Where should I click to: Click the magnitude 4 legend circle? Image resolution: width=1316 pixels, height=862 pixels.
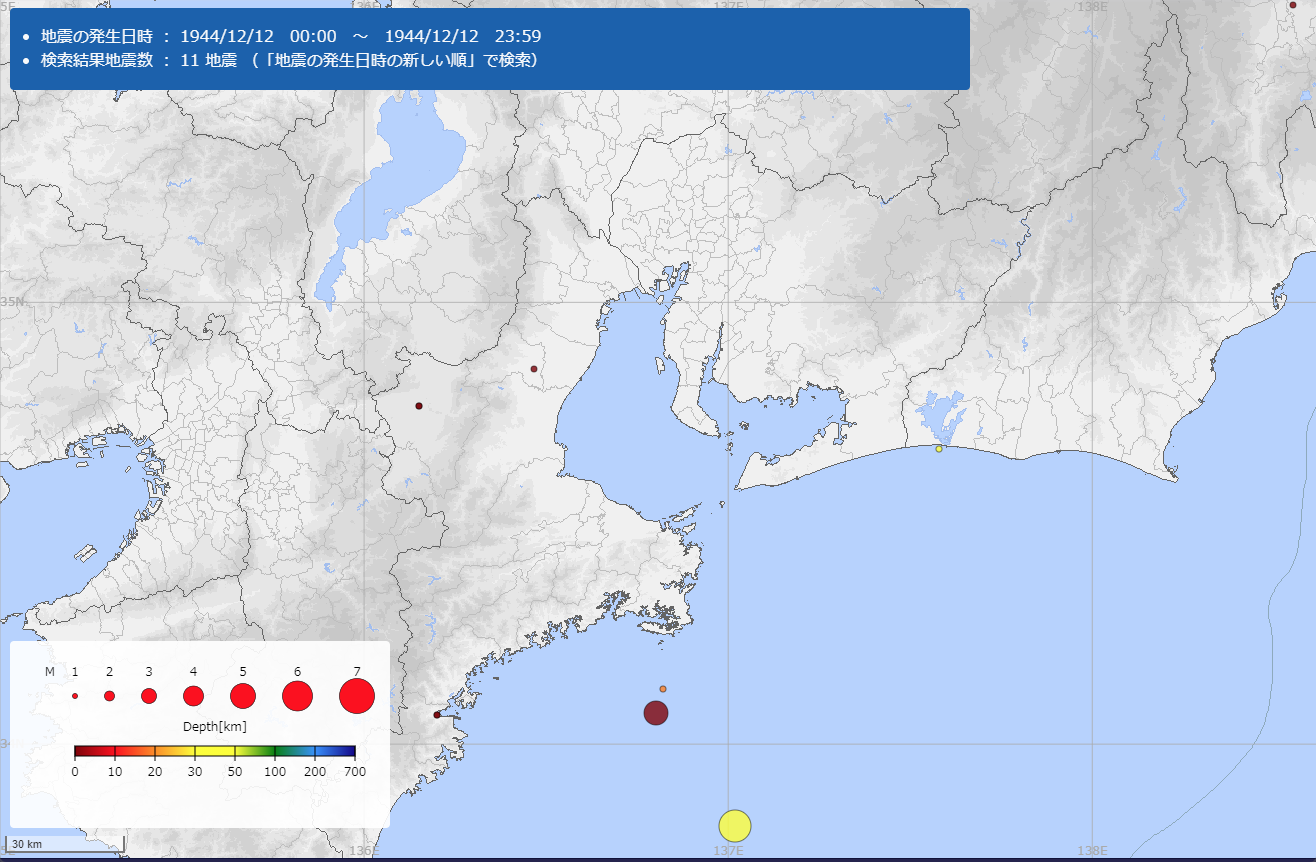[x=194, y=696]
